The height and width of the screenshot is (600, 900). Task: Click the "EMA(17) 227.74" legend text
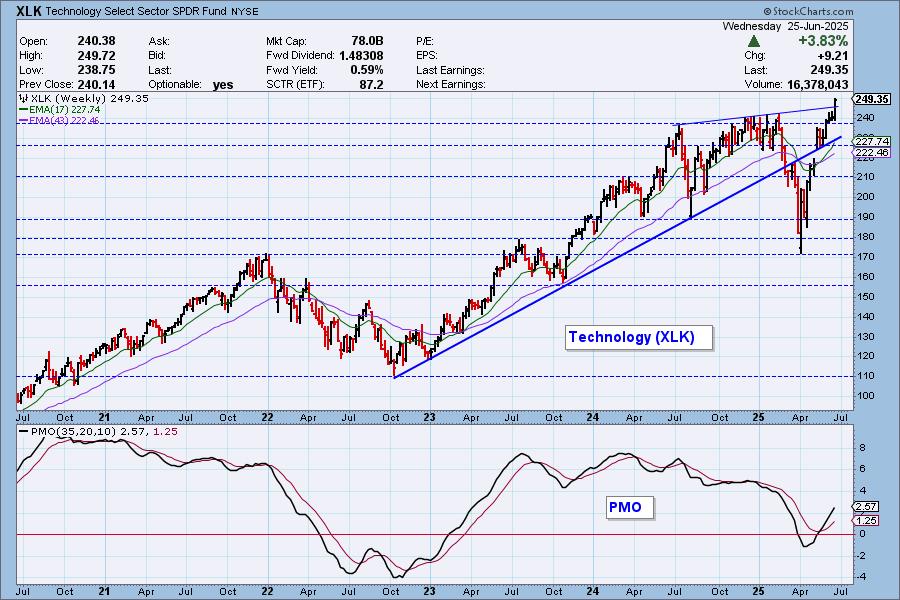pyautogui.click(x=65, y=109)
